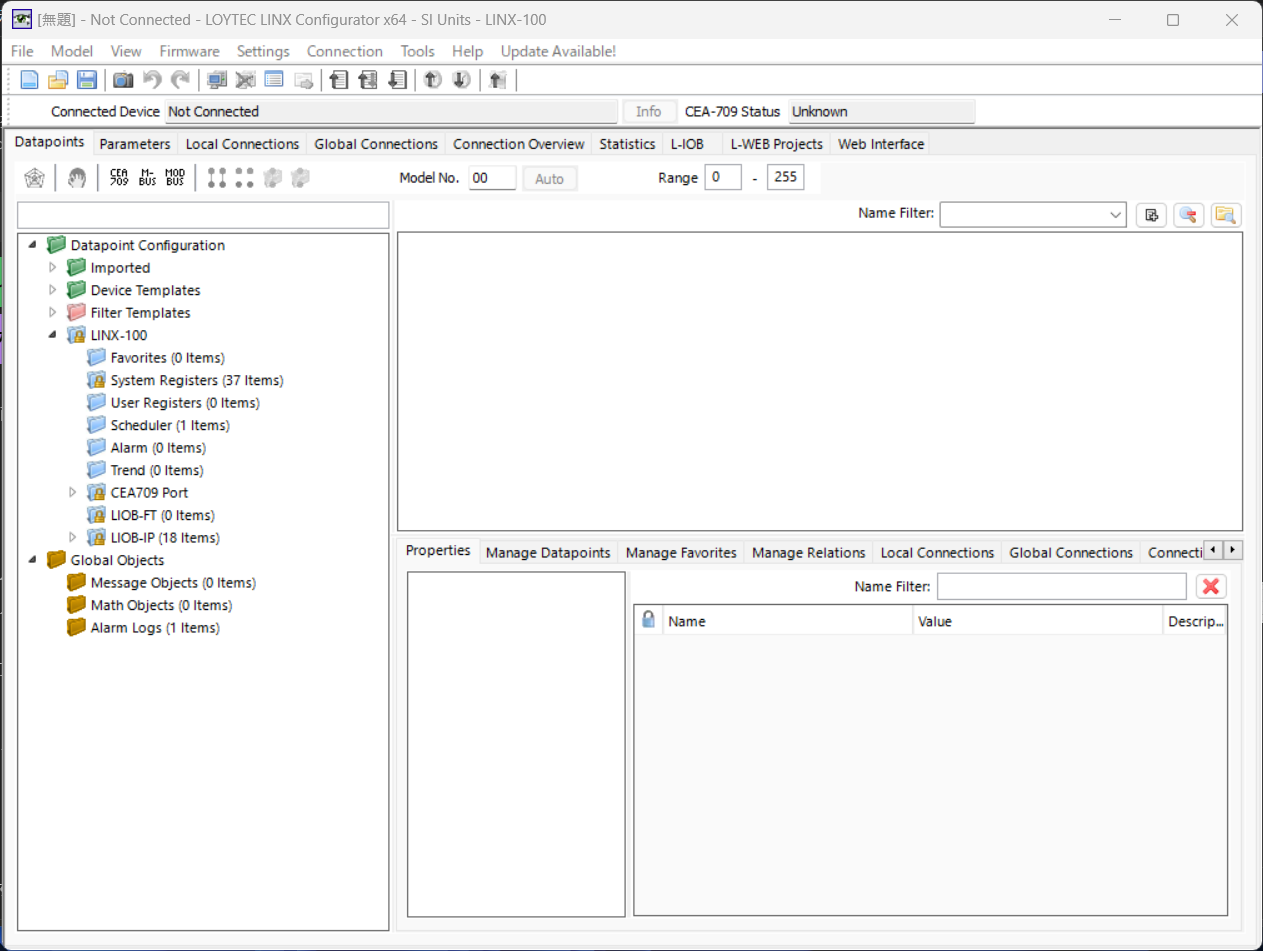1263x951 pixels.
Task: Clear the lower Name Filter with red X
Action: point(1210,586)
